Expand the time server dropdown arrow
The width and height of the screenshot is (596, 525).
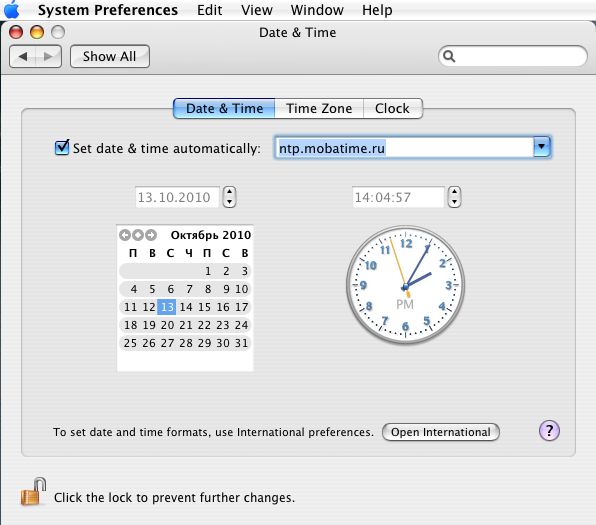[x=542, y=147]
